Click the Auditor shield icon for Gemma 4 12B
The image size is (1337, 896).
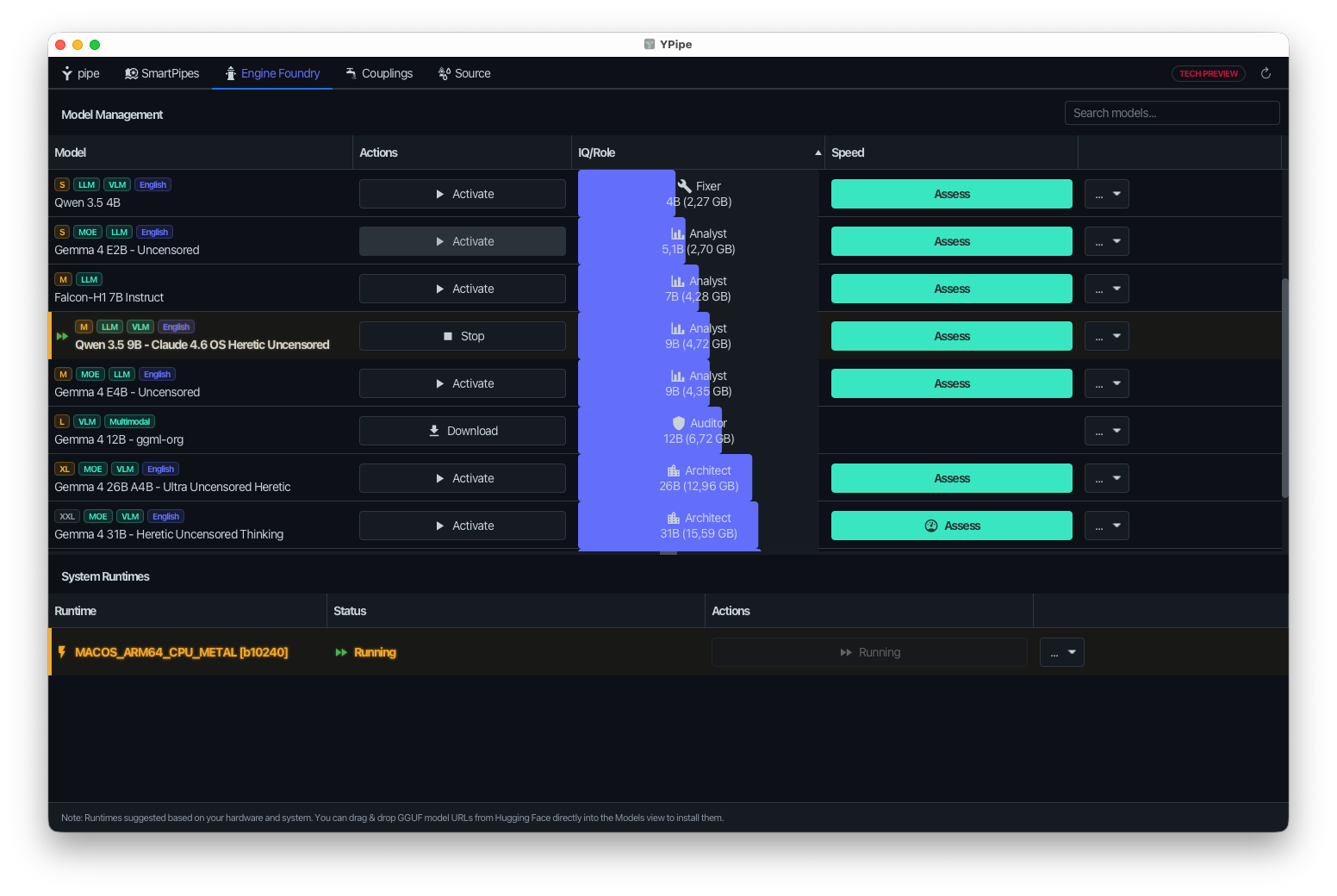point(679,423)
